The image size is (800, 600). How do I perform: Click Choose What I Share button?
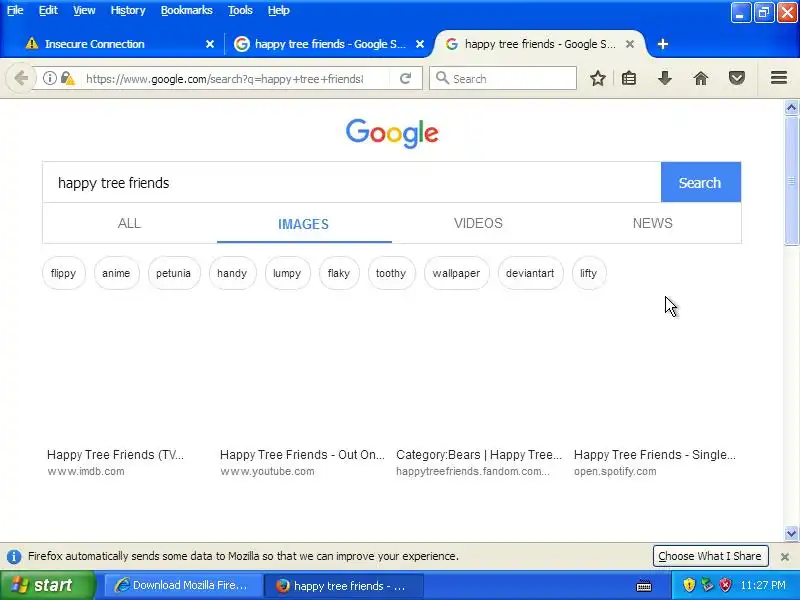[710, 557]
